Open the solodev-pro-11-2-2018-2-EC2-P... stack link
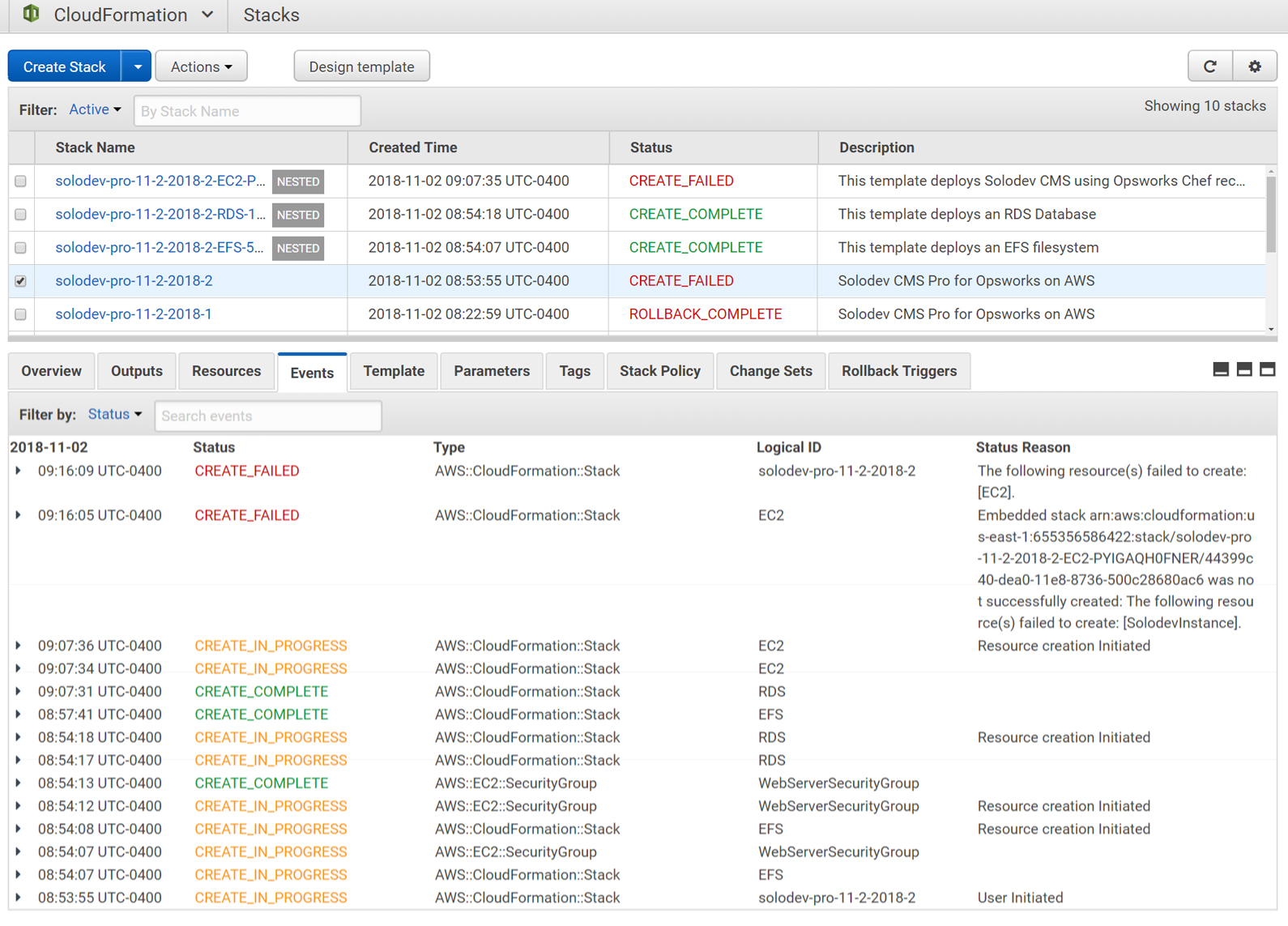Image resolution: width=1288 pixels, height=926 pixels. [160, 181]
